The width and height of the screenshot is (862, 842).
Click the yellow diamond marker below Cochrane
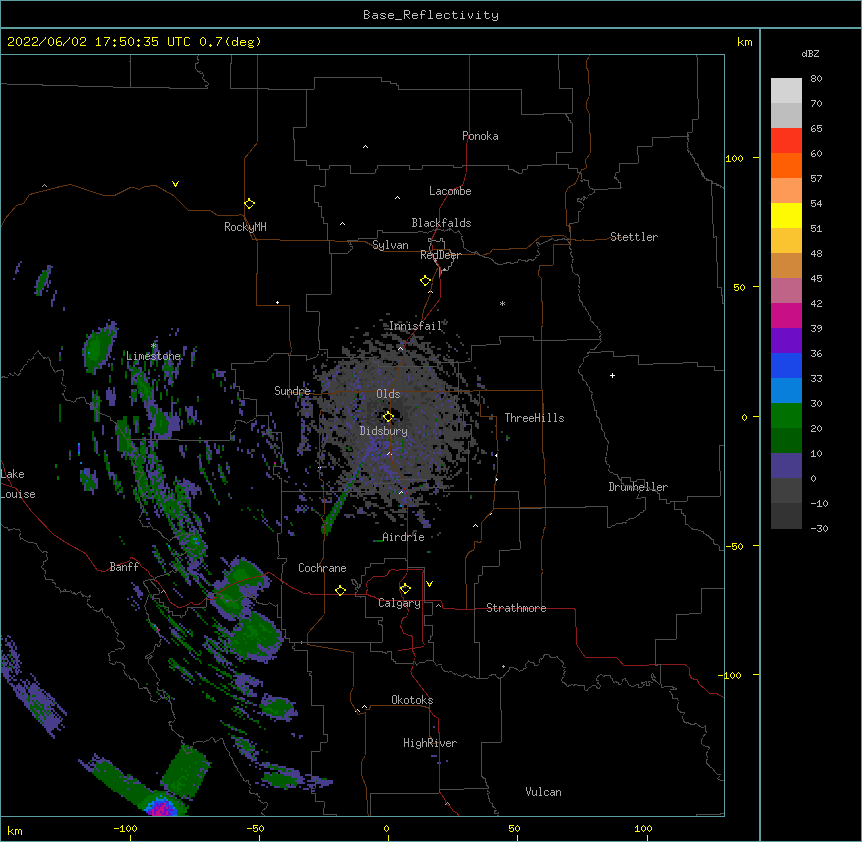340,590
